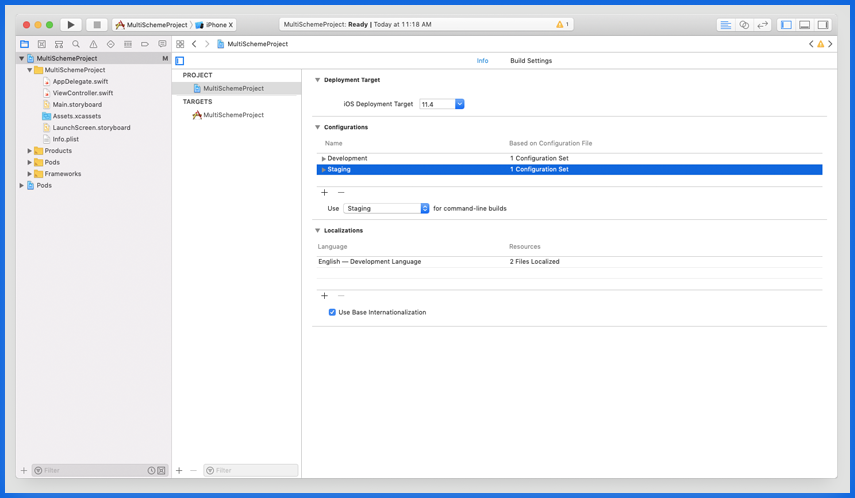This screenshot has width=855, height=498.
Task: Toggle the Debug area visibility
Action: click(804, 25)
